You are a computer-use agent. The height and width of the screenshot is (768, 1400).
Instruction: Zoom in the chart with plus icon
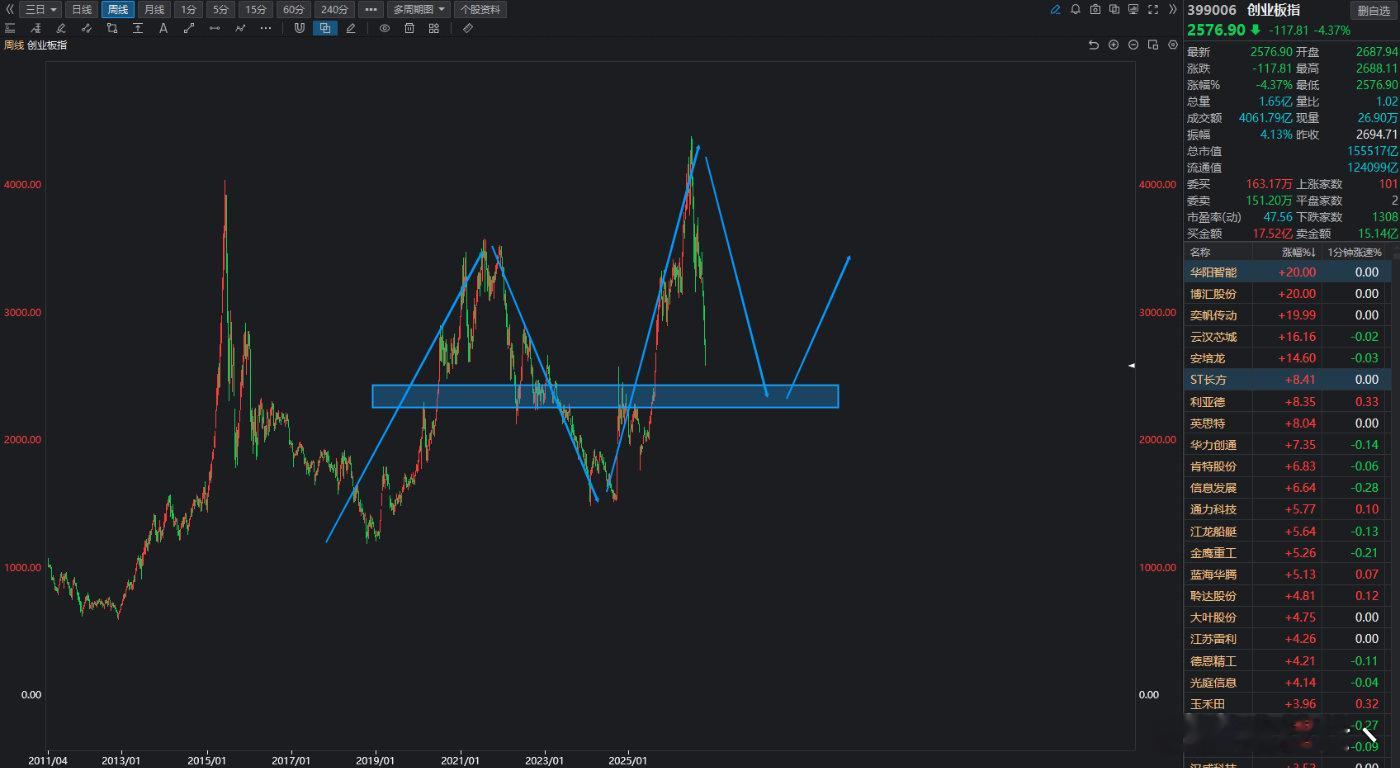[1113, 45]
